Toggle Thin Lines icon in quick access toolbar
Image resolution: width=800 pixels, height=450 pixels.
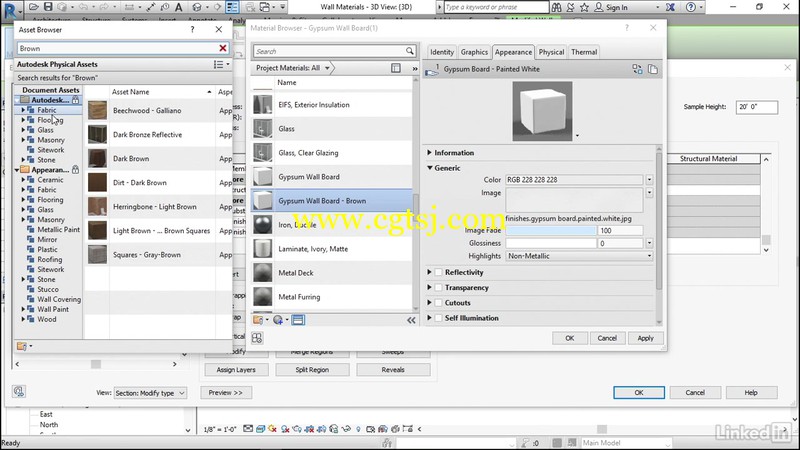(x=232, y=7)
